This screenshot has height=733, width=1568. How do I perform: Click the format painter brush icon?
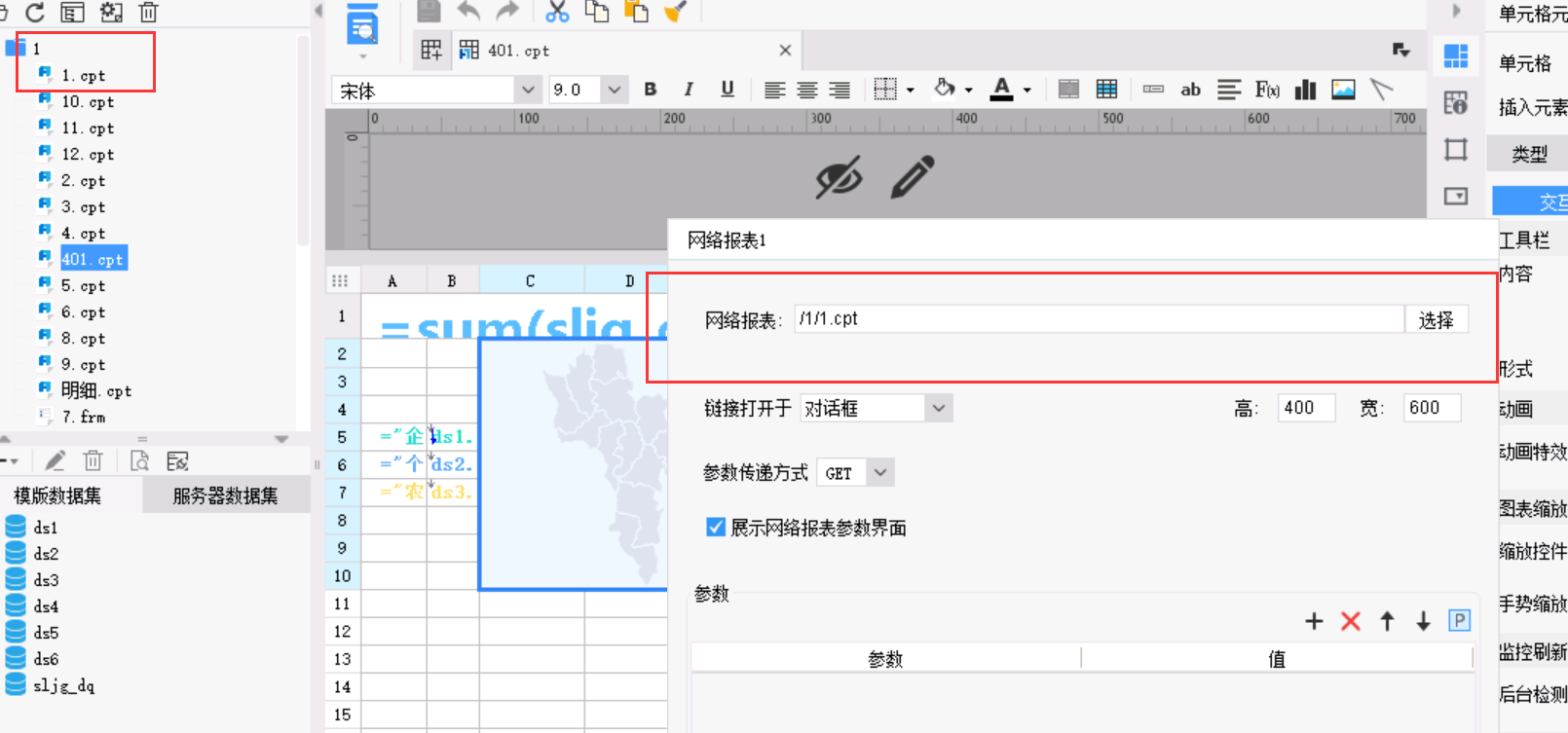(675, 12)
